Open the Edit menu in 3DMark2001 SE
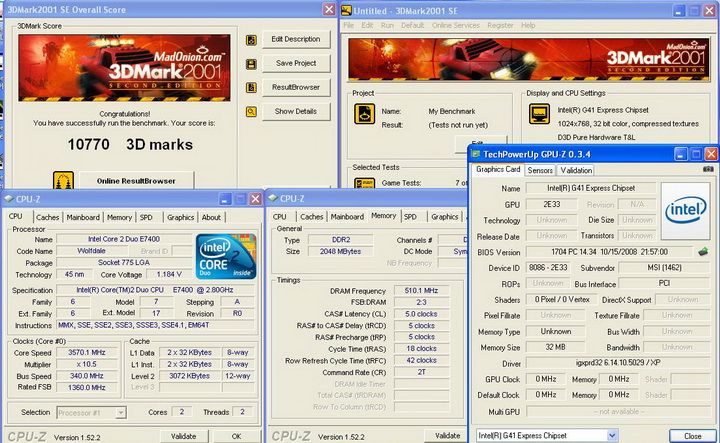 coord(367,25)
